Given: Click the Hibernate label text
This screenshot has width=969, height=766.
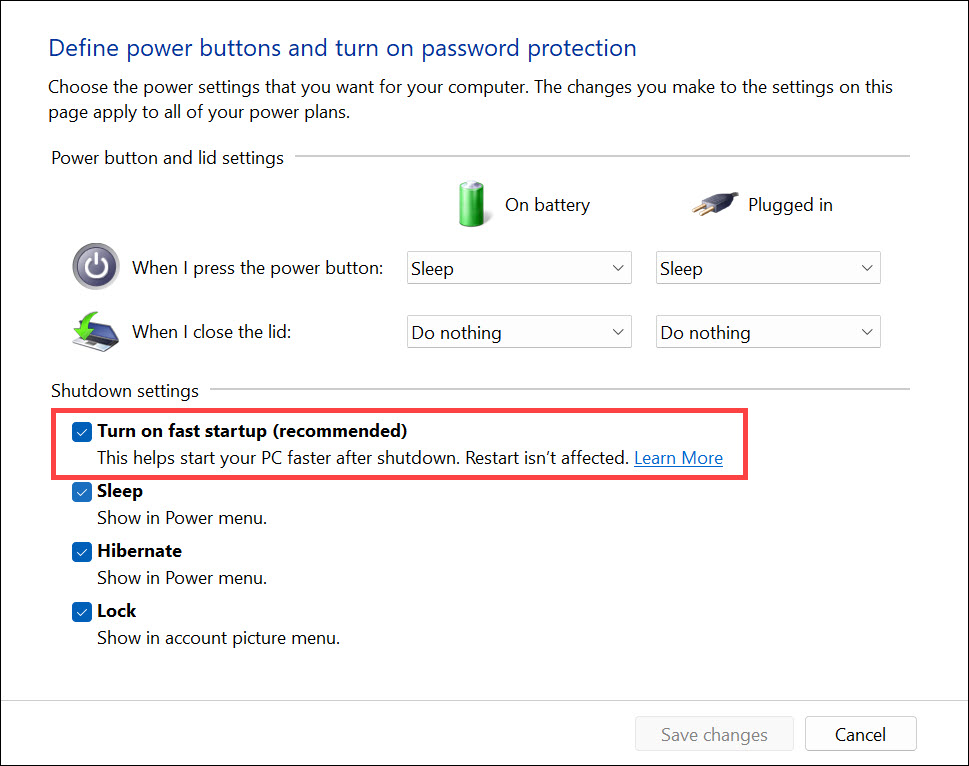Looking at the screenshot, I should click(139, 551).
